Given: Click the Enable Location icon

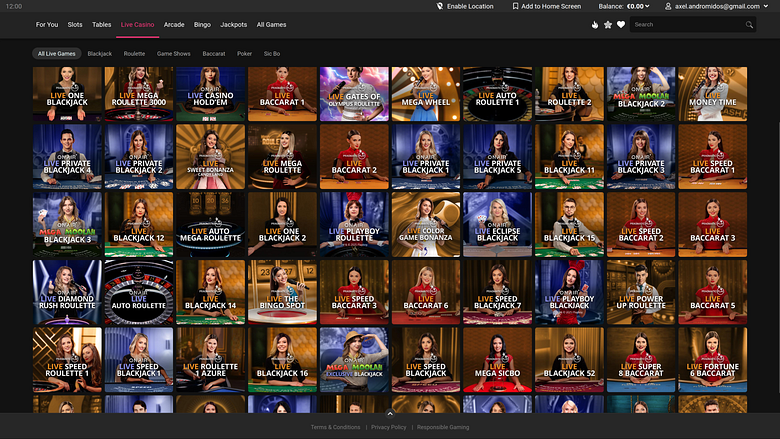Looking at the screenshot, I should [440, 6].
